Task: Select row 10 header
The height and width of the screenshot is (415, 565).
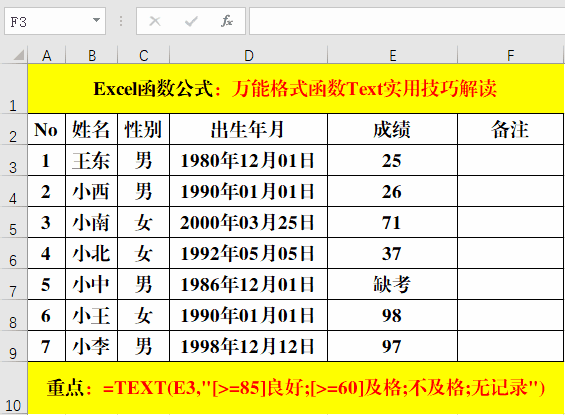Action: 14,388
